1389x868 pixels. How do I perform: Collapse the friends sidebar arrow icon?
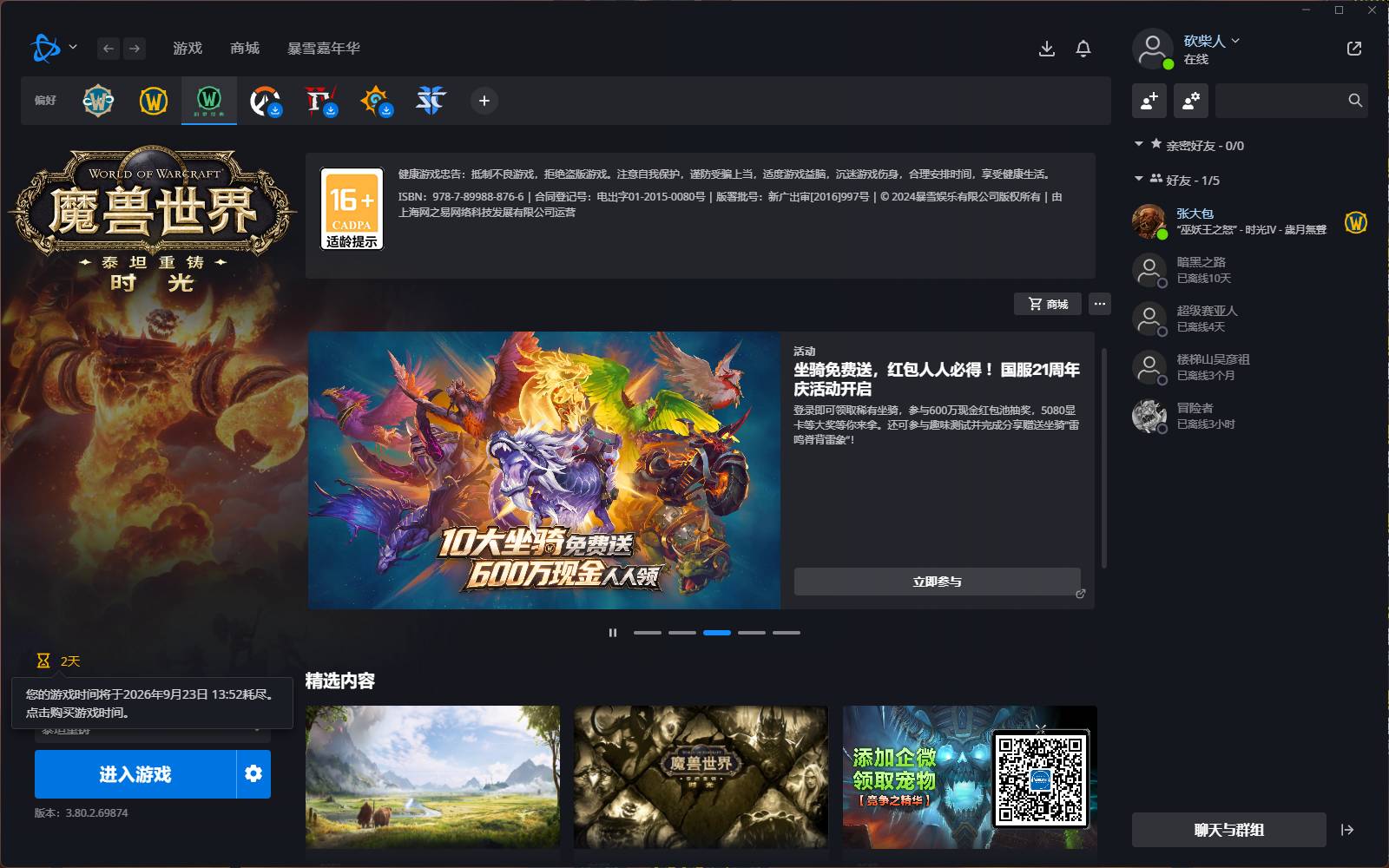click(1347, 830)
